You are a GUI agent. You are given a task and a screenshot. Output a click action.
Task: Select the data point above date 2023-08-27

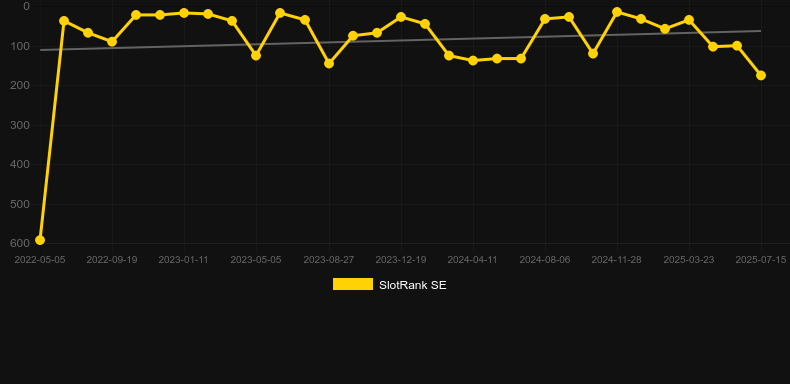pyautogui.click(x=329, y=63)
